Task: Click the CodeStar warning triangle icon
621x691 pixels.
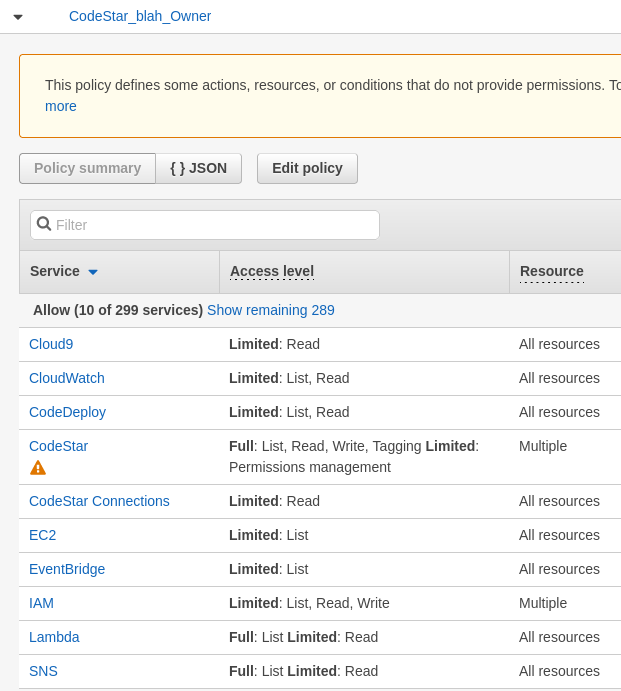Action: [38, 467]
